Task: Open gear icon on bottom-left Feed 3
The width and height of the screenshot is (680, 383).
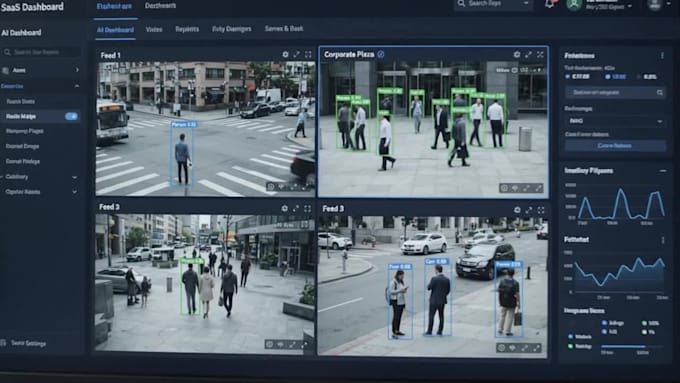Action: click(x=284, y=208)
